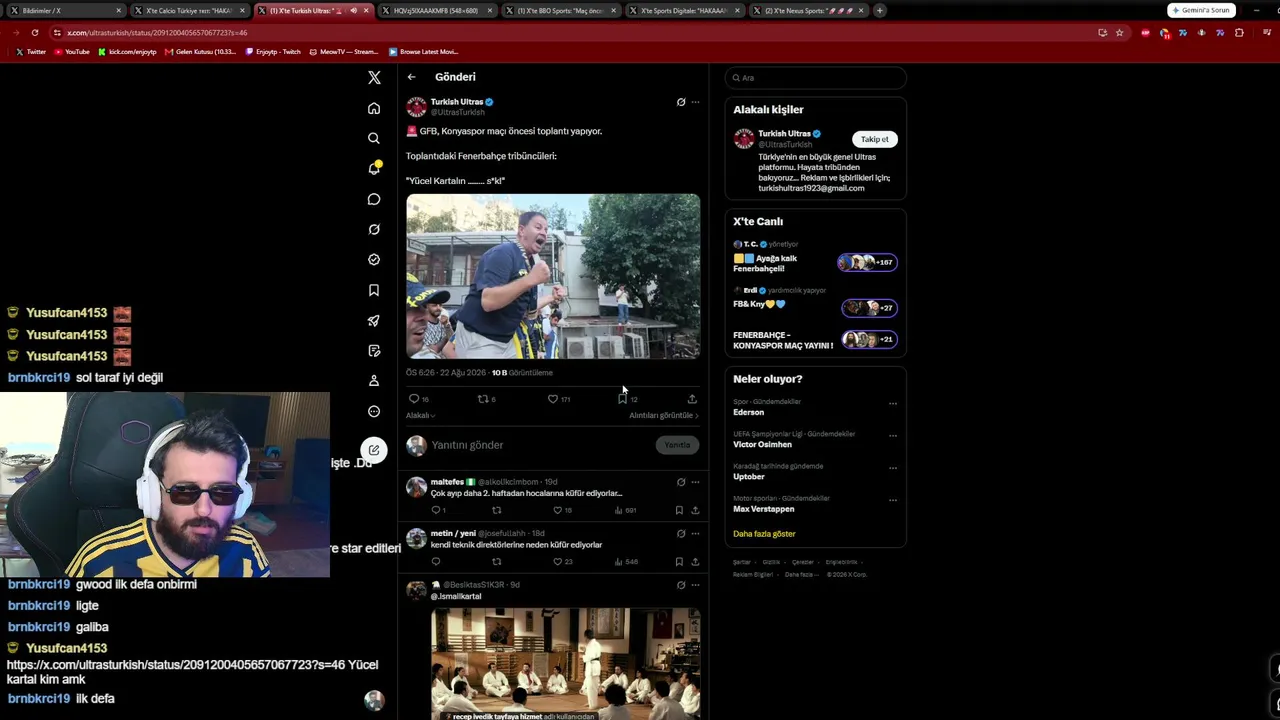Screen dimensions: 1280x720
Task: Switch to the X'te Sports Digitale tab
Action: click(x=684, y=10)
